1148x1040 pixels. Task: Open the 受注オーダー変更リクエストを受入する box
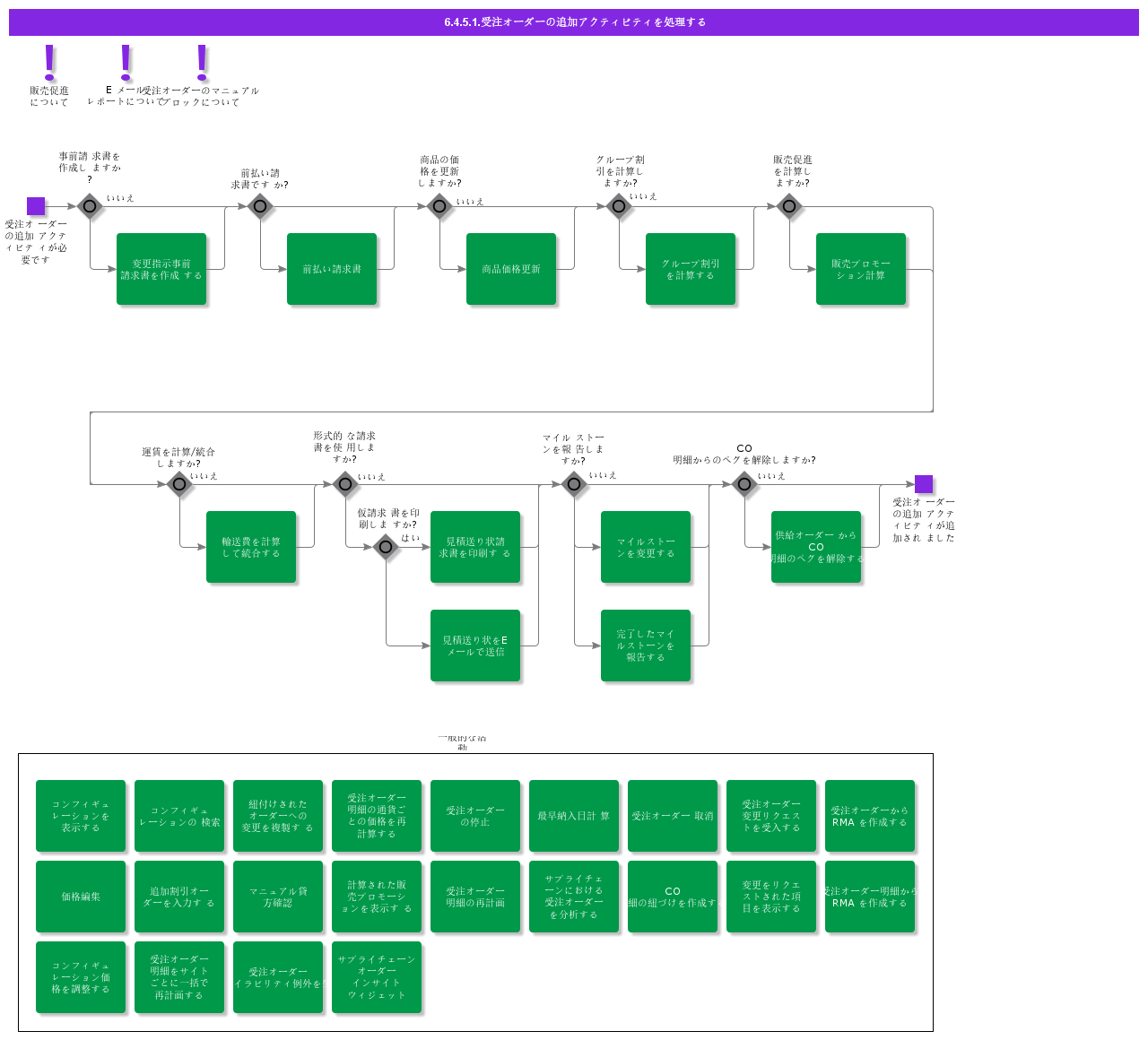click(x=771, y=816)
